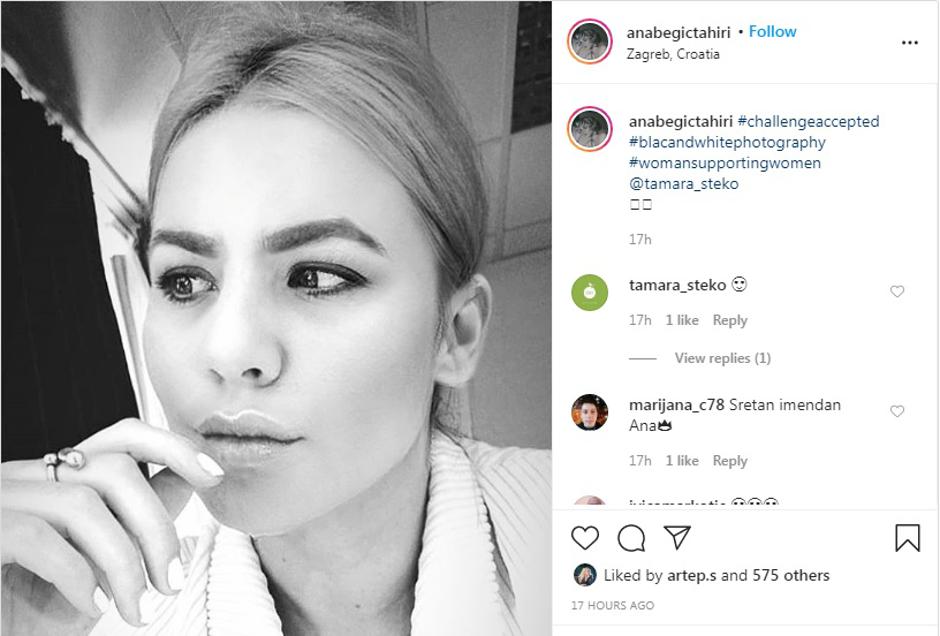
Task: Share post using the paper plane icon
Action: click(677, 537)
